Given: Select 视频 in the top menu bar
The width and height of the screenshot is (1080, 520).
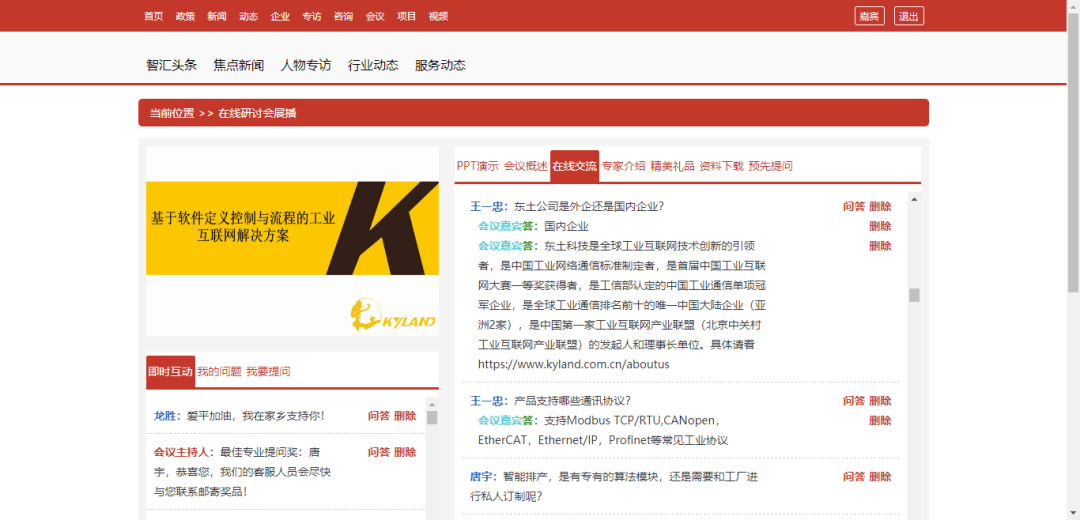Looking at the screenshot, I should tap(438, 16).
